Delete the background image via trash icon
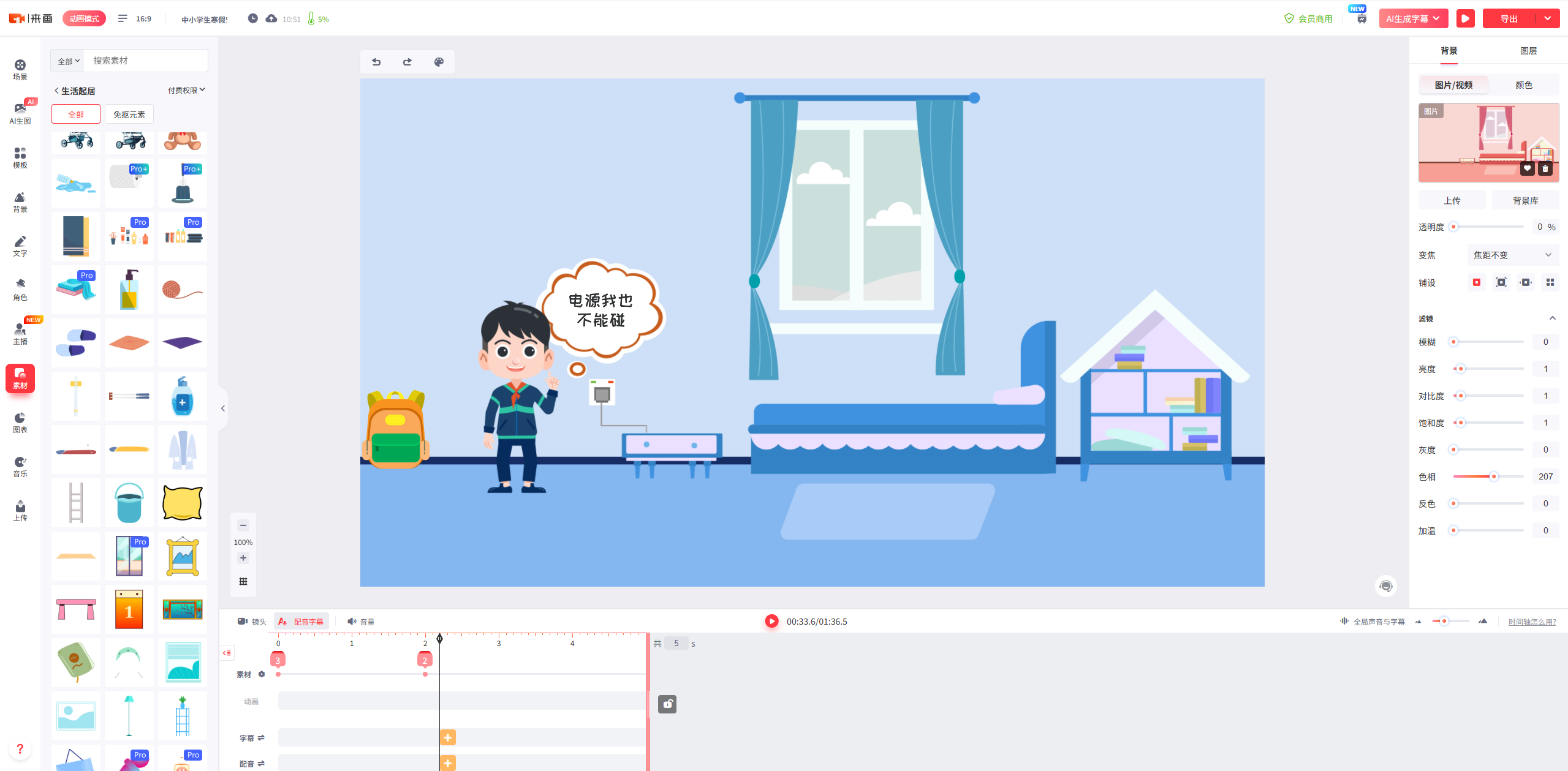The height and width of the screenshot is (771, 1568). (x=1545, y=169)
